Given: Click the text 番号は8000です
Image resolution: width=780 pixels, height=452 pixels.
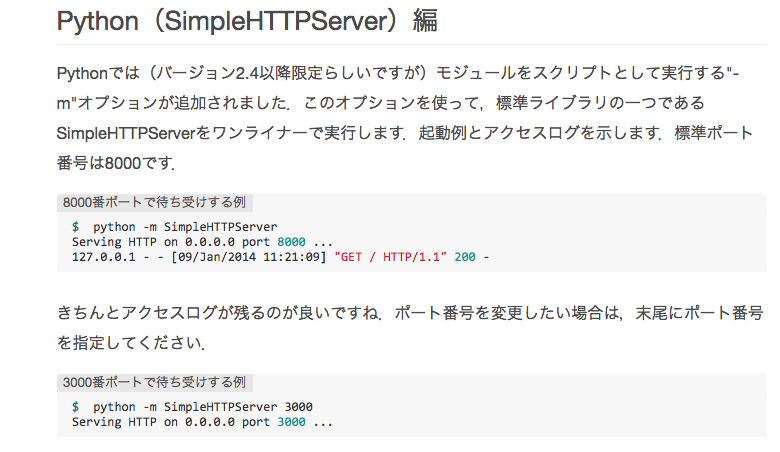Looking at the screenshot, I should tap(116, 163).
